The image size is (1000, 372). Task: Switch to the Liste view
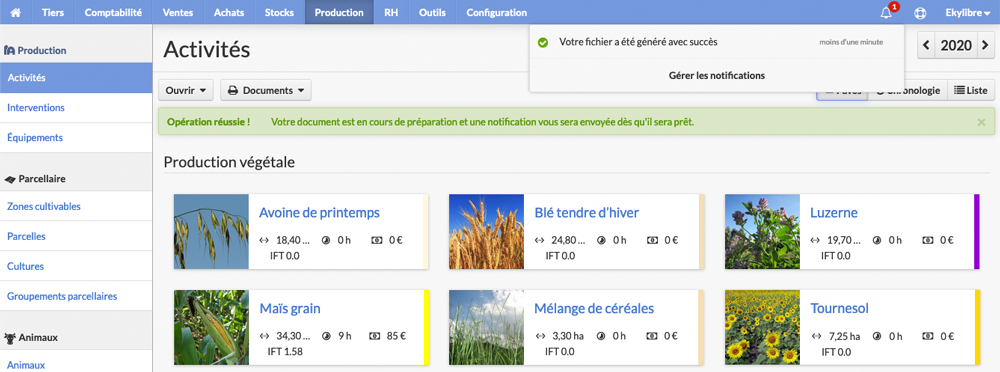971,91
